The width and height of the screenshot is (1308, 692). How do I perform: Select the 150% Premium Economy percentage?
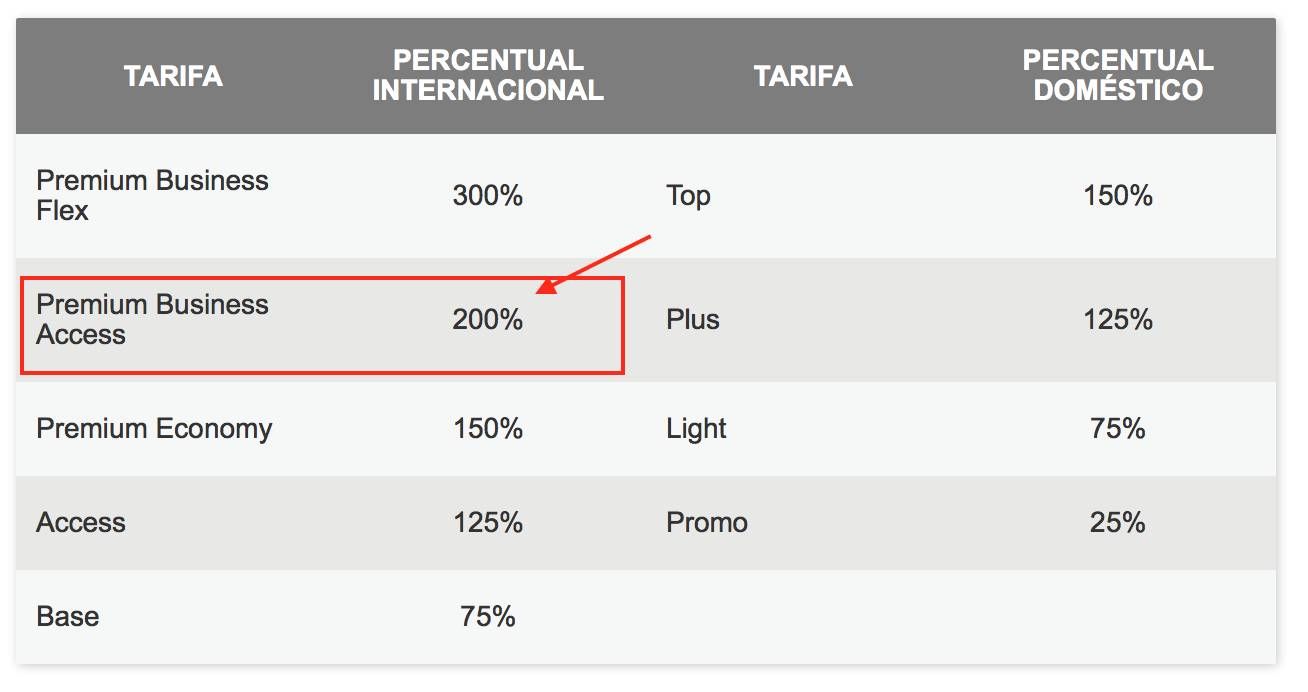tap(488, 429)
